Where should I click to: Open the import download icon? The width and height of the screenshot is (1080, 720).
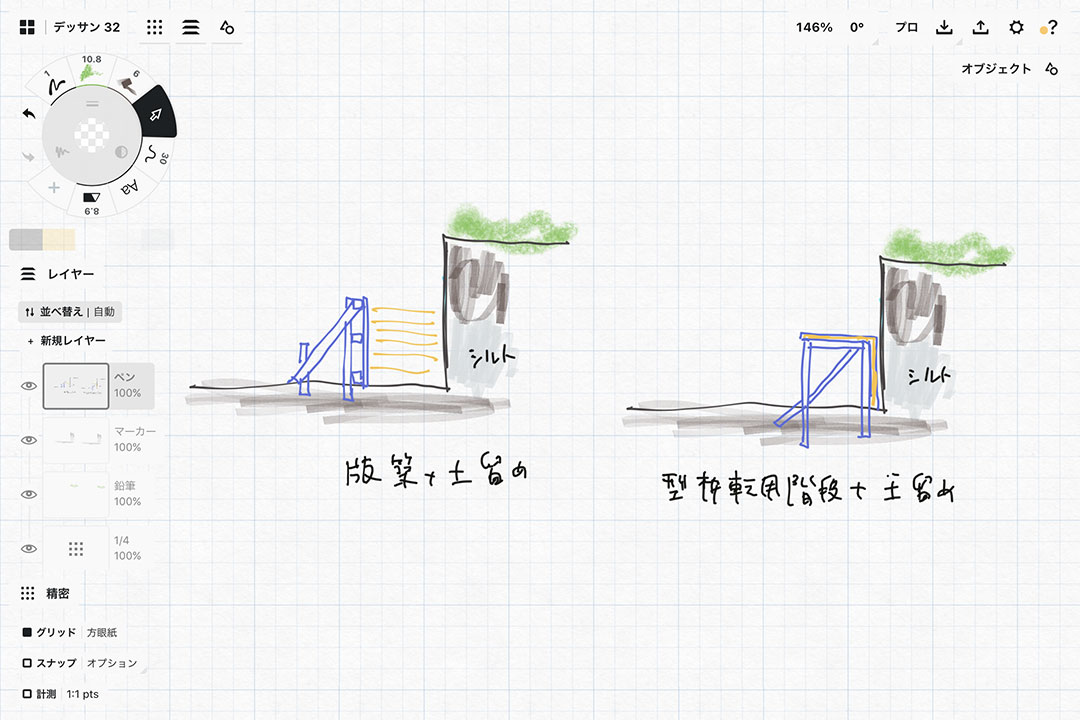click(x=943, y=27)
